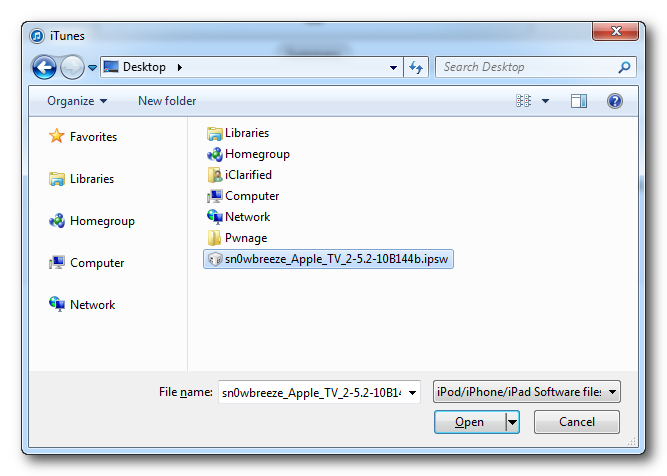Open help with the question mark icon

point(615,101)
